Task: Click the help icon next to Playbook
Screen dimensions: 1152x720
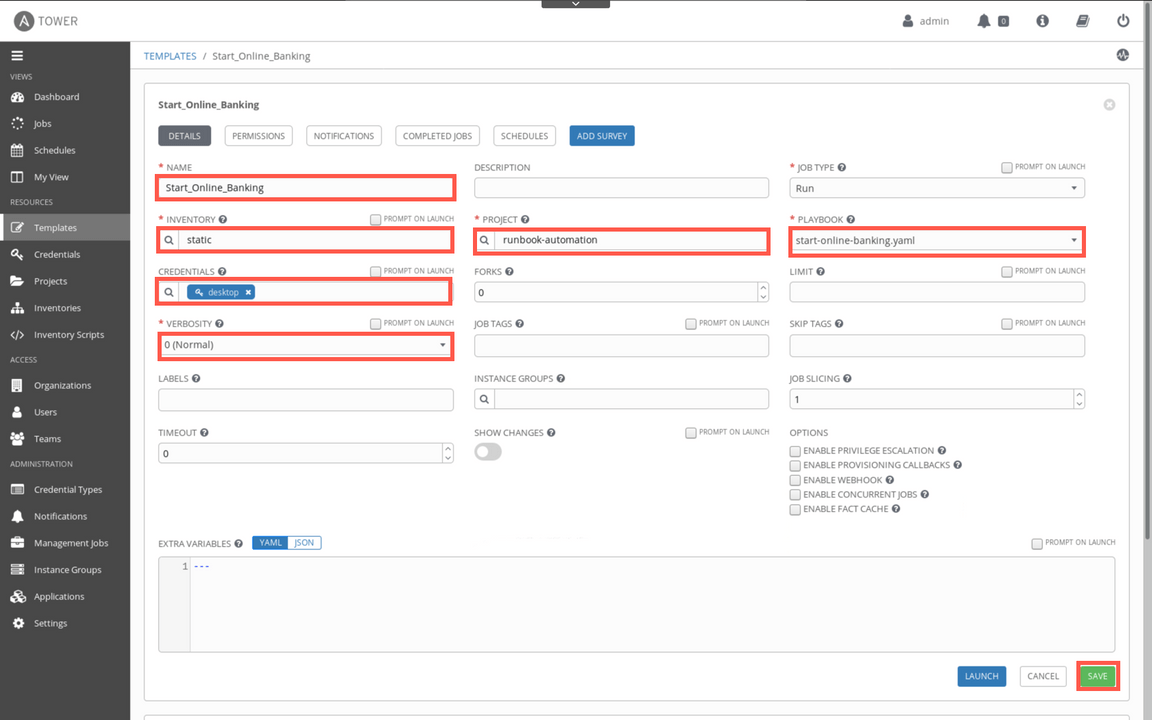Action: tap(851, 220)
